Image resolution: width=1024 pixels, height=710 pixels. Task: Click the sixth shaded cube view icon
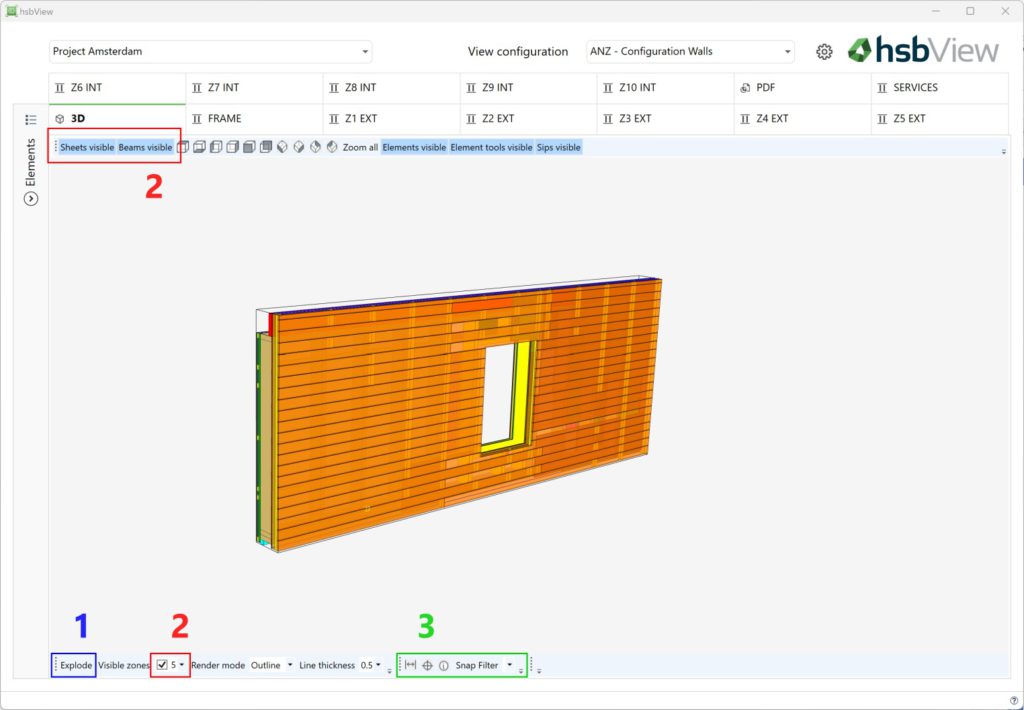266,147
